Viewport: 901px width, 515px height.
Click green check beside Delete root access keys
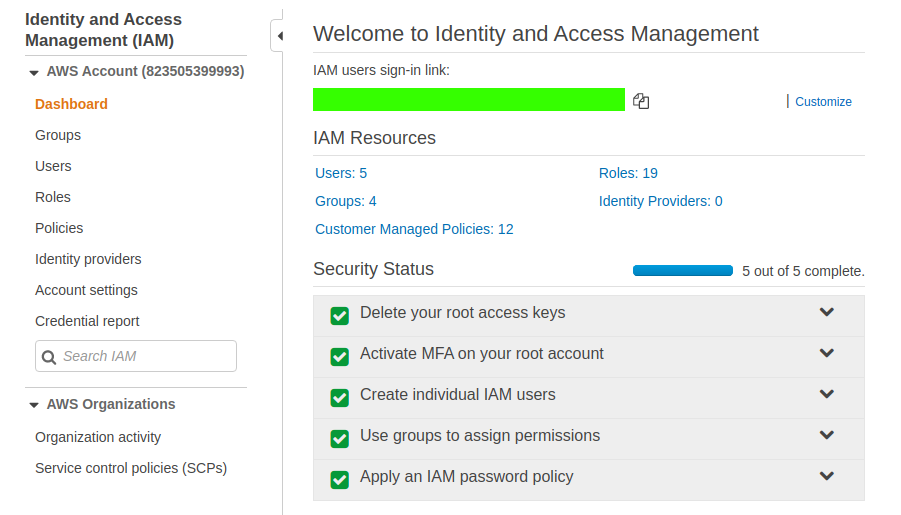click(340, 315)
